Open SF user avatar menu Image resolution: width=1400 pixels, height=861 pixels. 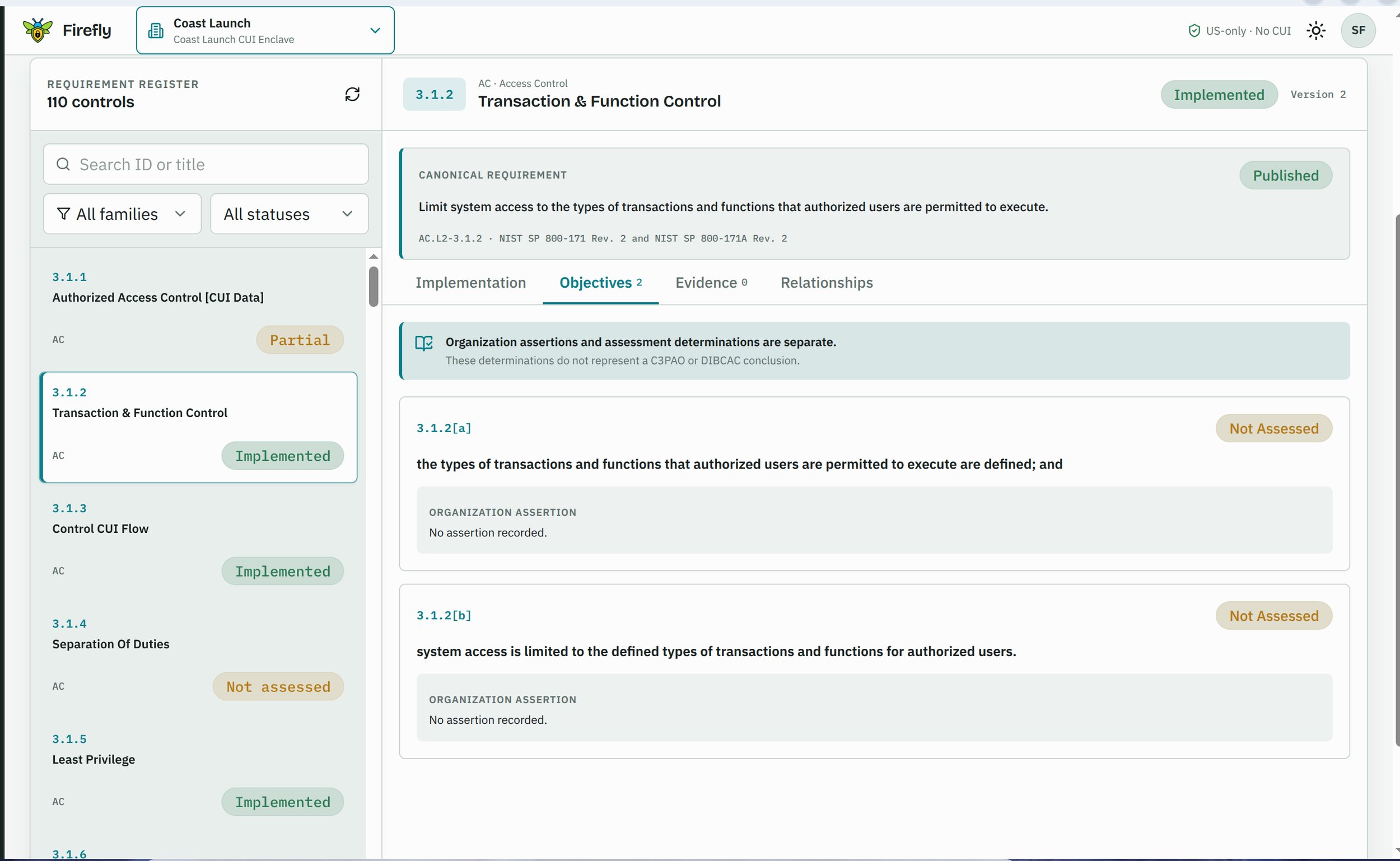click(1358, 31)
